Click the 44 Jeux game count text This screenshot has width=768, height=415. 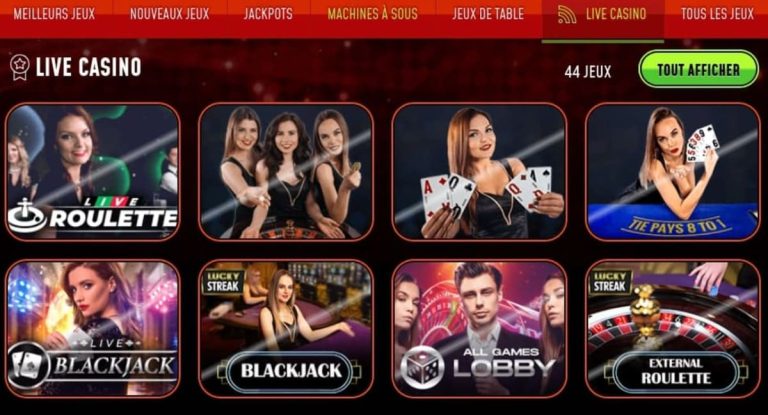pos(588,72)
